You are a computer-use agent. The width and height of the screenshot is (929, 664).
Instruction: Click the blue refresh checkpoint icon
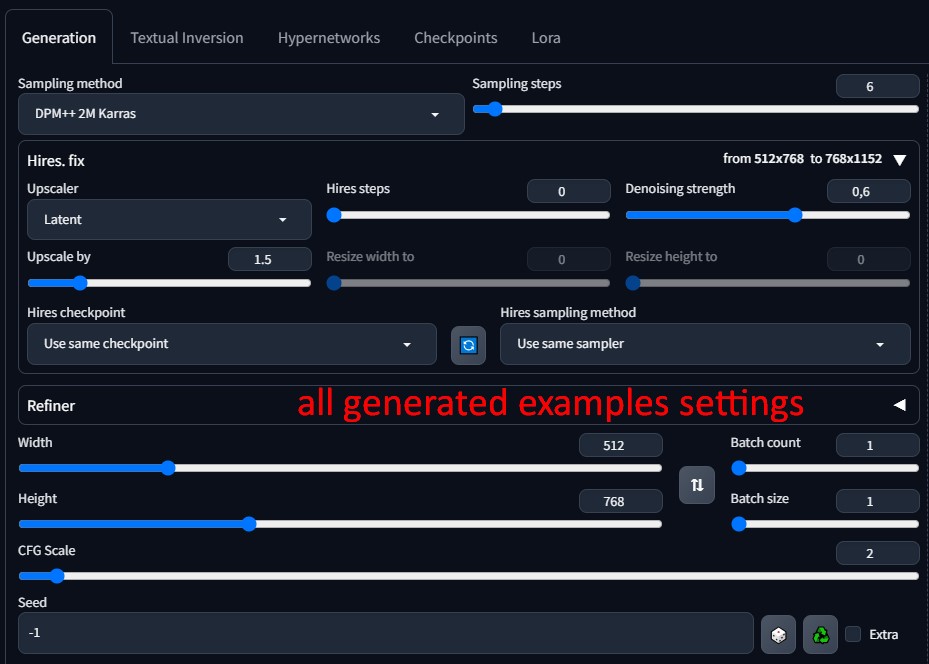pyautogui.click(x=468, y=345)
